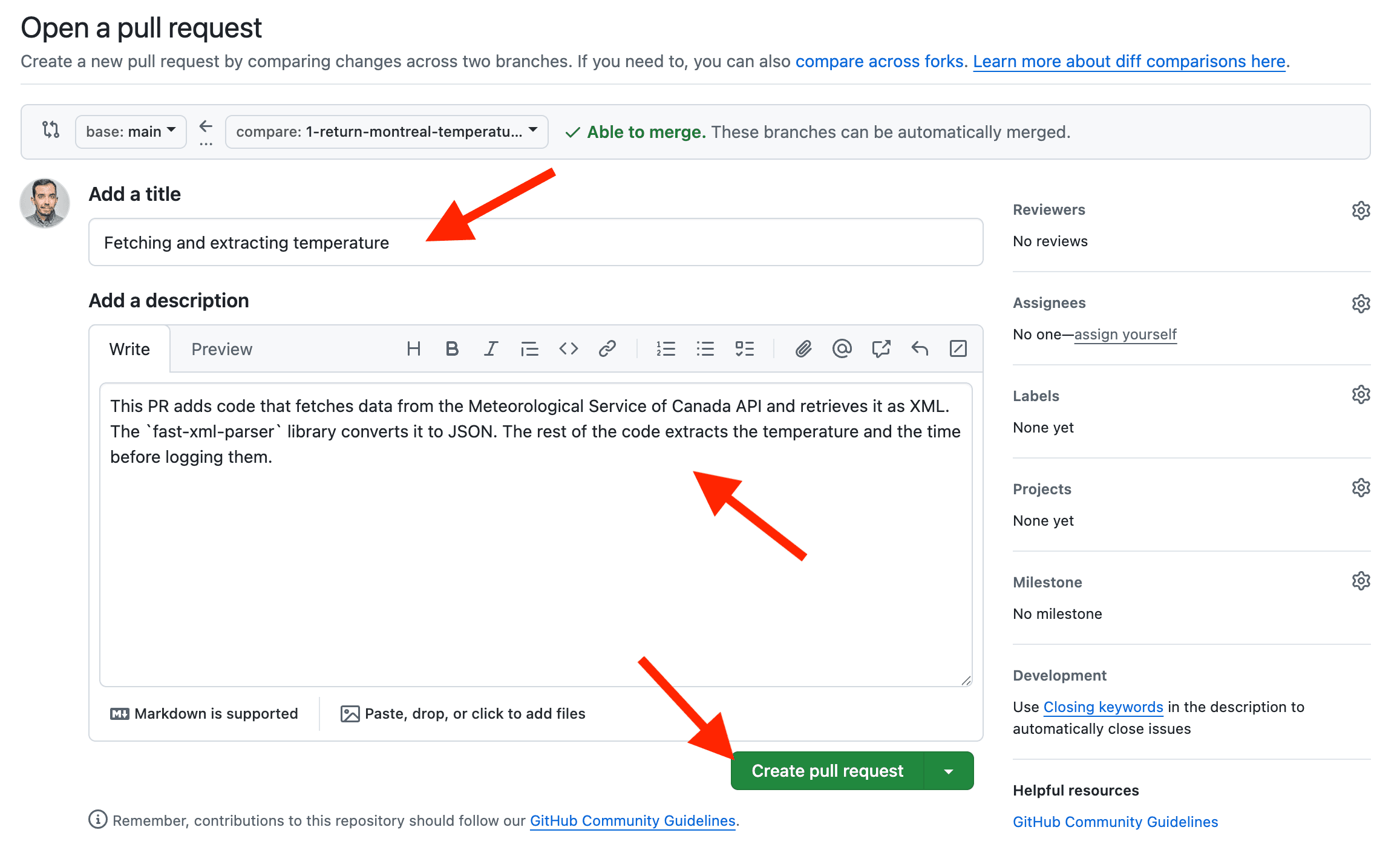Insert a numbered list

(x=666, y=349)
